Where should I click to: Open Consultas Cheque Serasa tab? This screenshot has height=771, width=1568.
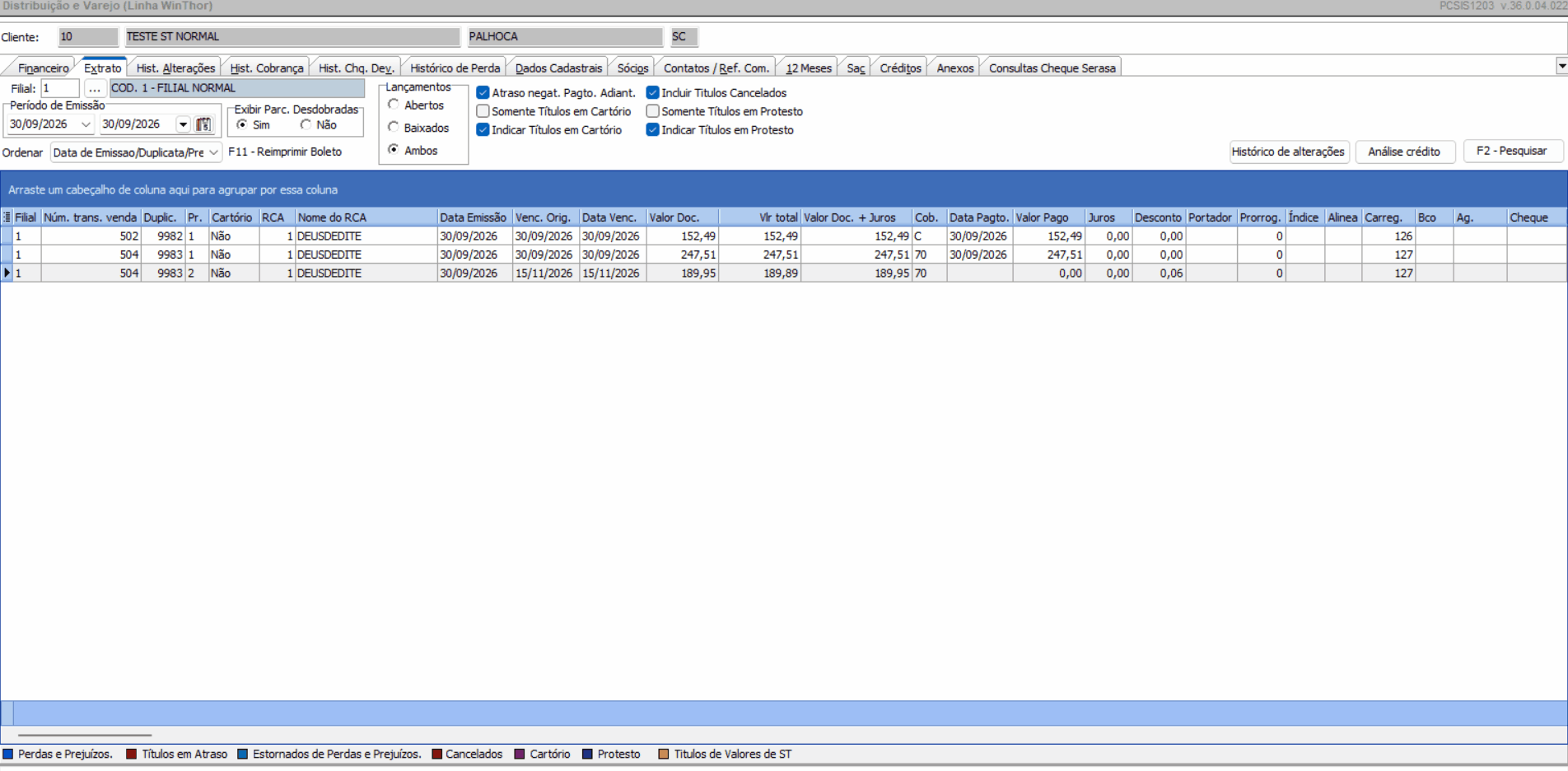coord(1052,68)
